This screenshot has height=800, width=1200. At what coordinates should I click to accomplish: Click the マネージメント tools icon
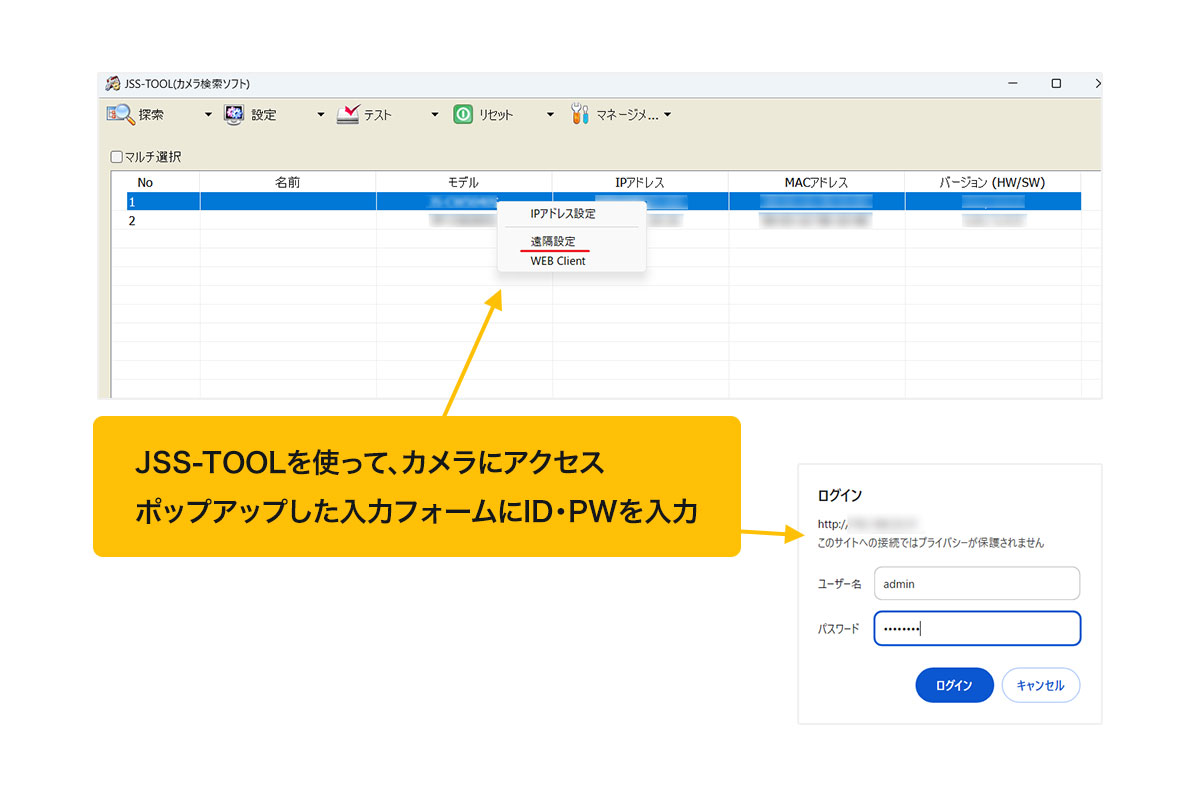580,114
